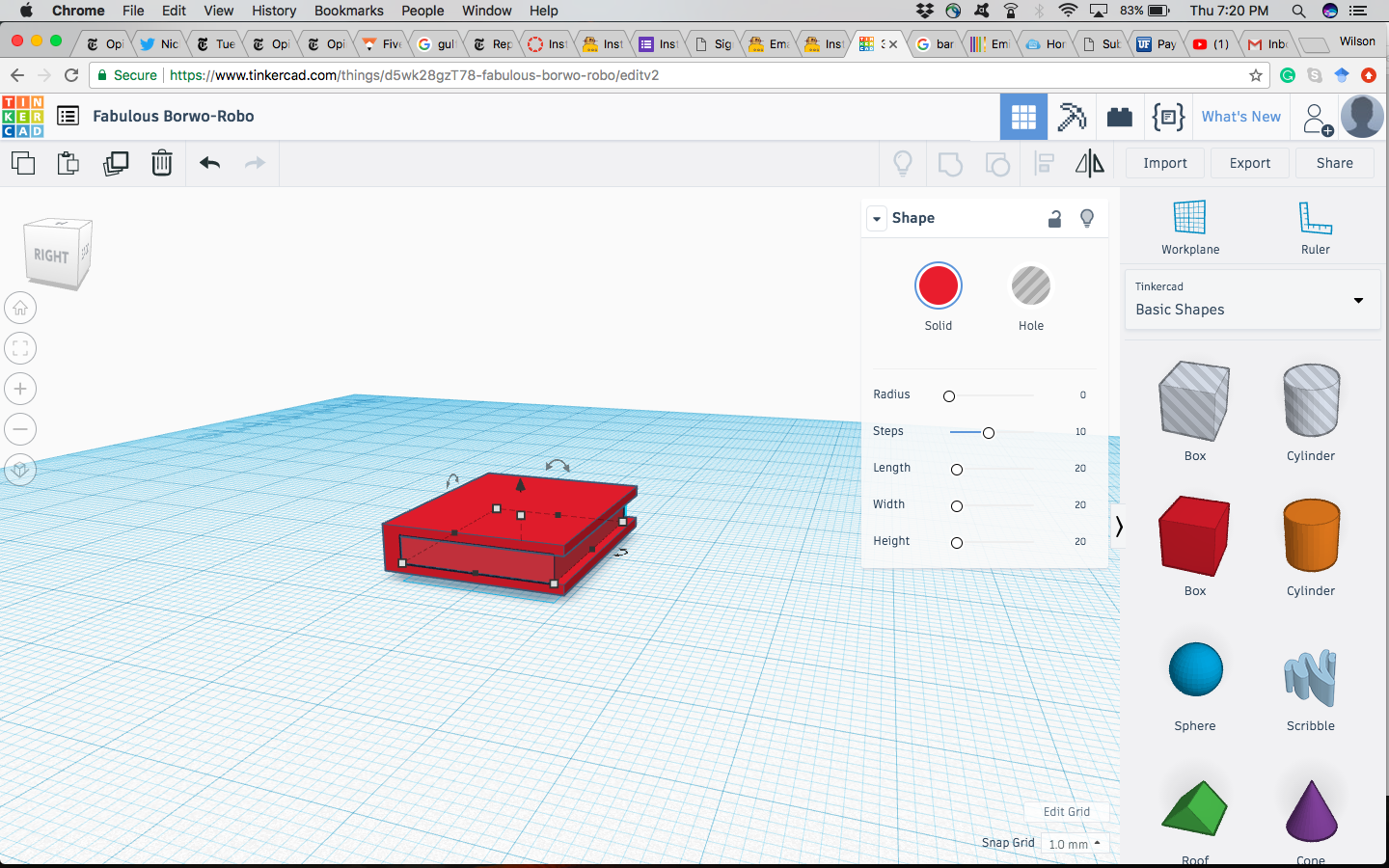This screenshot has height=868, width=1389.
Task: Click the Paste tool icon
Action: [68, 163]
